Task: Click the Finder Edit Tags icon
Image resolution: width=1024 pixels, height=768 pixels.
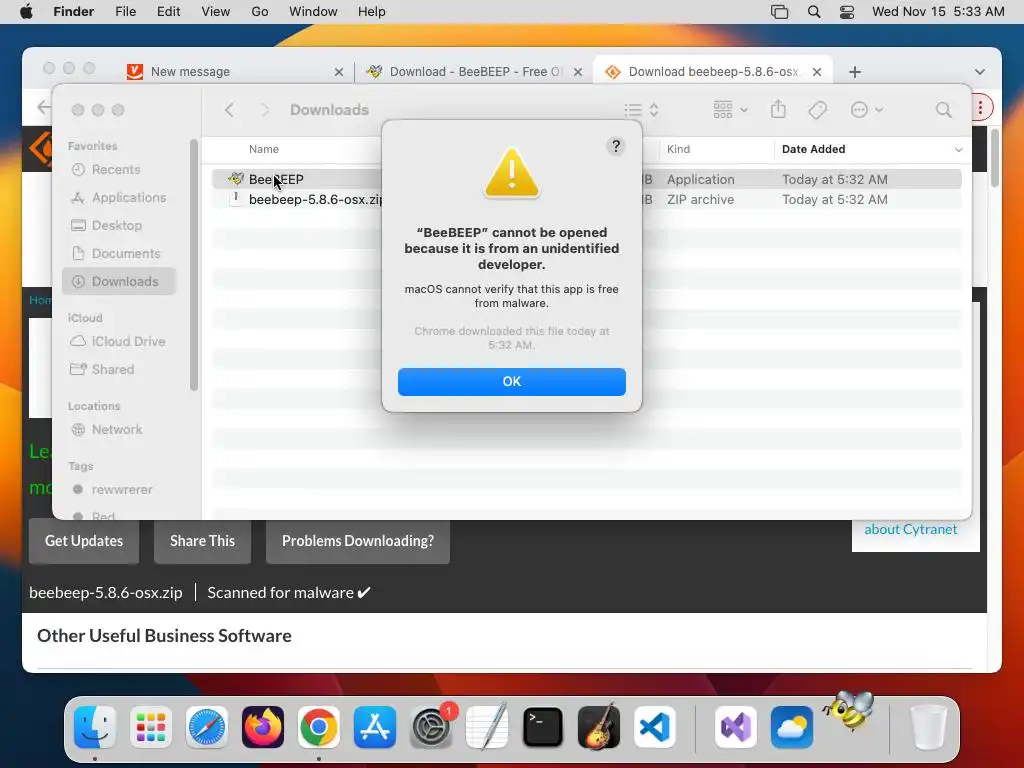Action: (x=818, y=110)
